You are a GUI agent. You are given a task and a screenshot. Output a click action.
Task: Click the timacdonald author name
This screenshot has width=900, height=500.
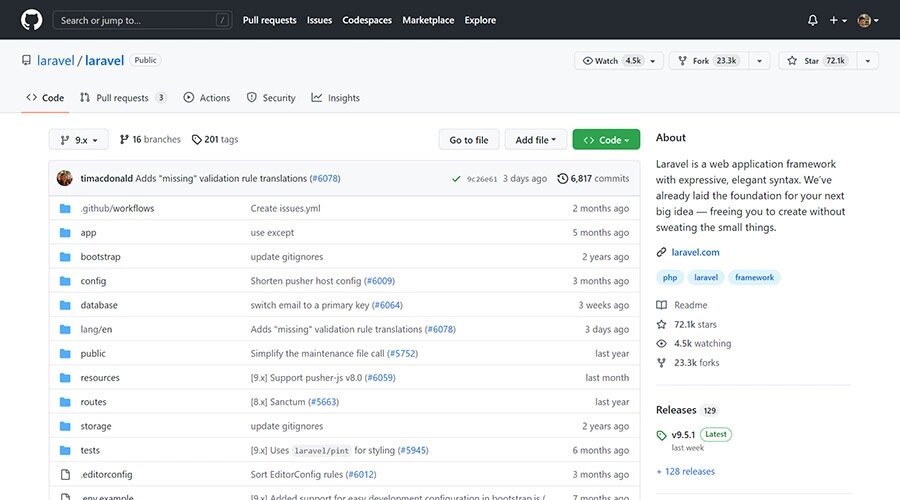click(x=107, y=179)
